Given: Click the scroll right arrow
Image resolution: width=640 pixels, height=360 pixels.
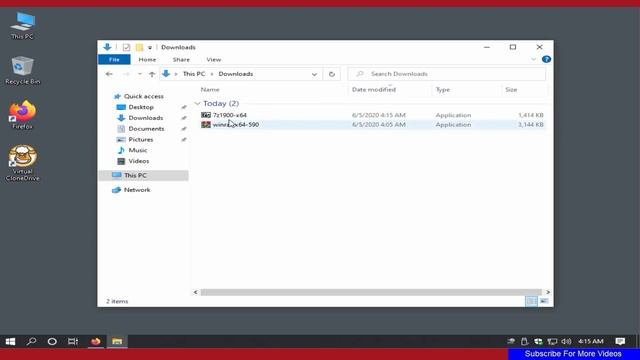Looking at the screenshot, I should (x=548, y=292).
